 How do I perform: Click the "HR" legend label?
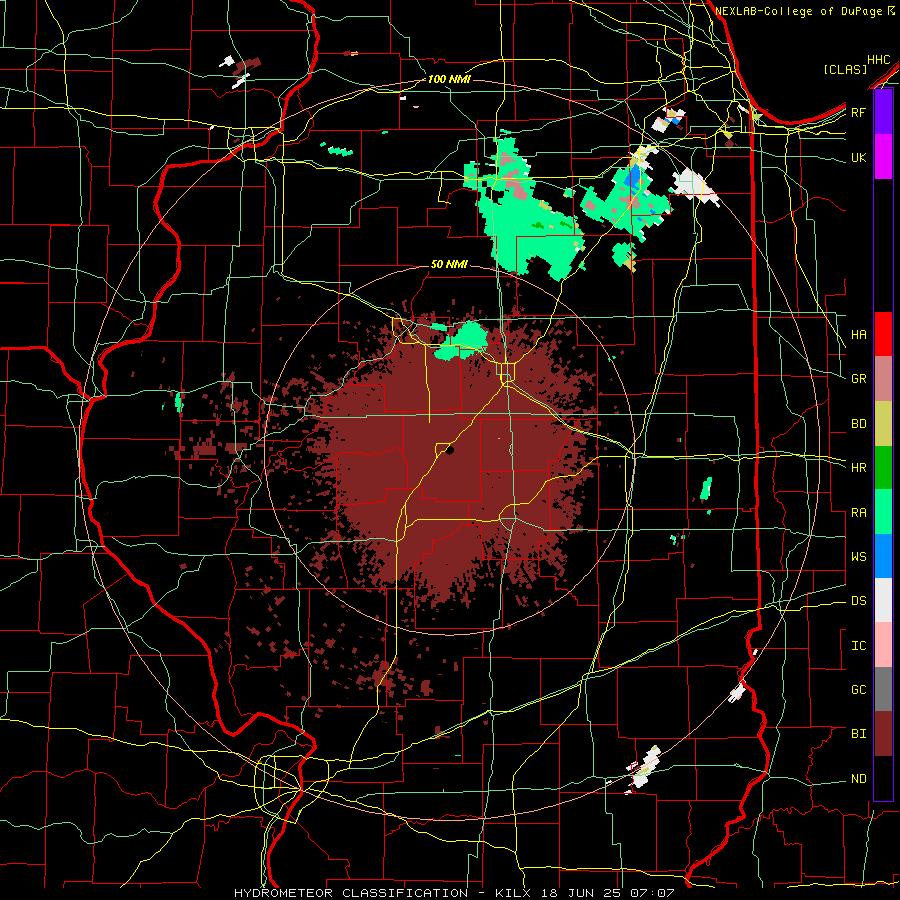859,468
